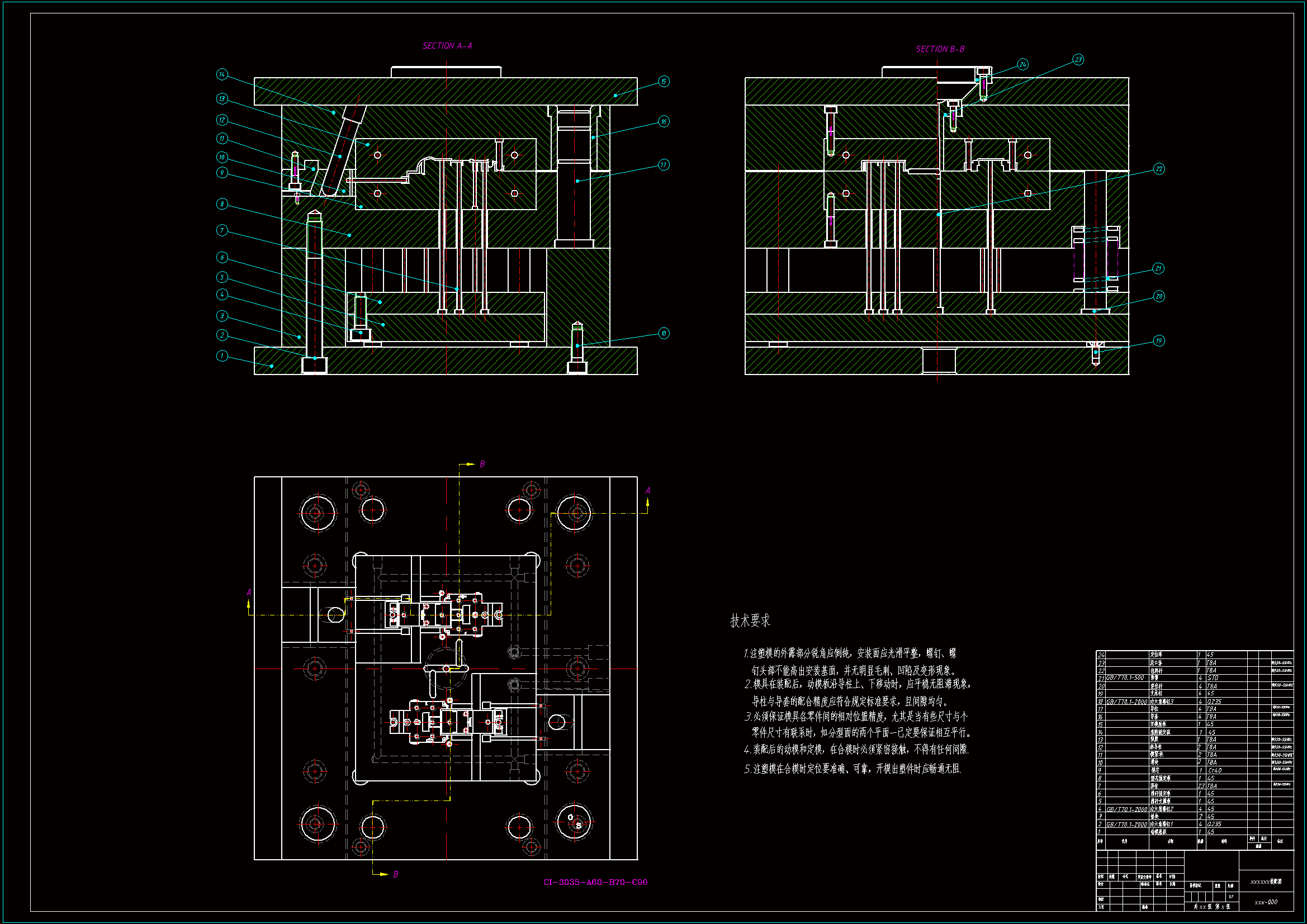The width and height of the screenshot is (1307, 924).
Task: Click the xxxxxx装配图 title cell
Action: pyautogui.click(x=1266, y=882)
